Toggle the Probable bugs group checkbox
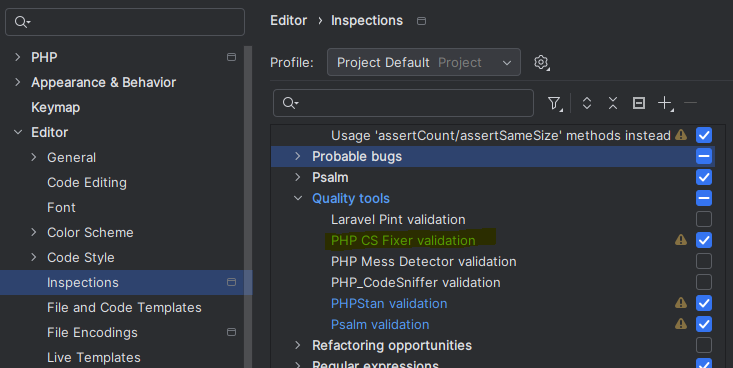The height and width of the screenshot is (368, 733). coord(704,156)
